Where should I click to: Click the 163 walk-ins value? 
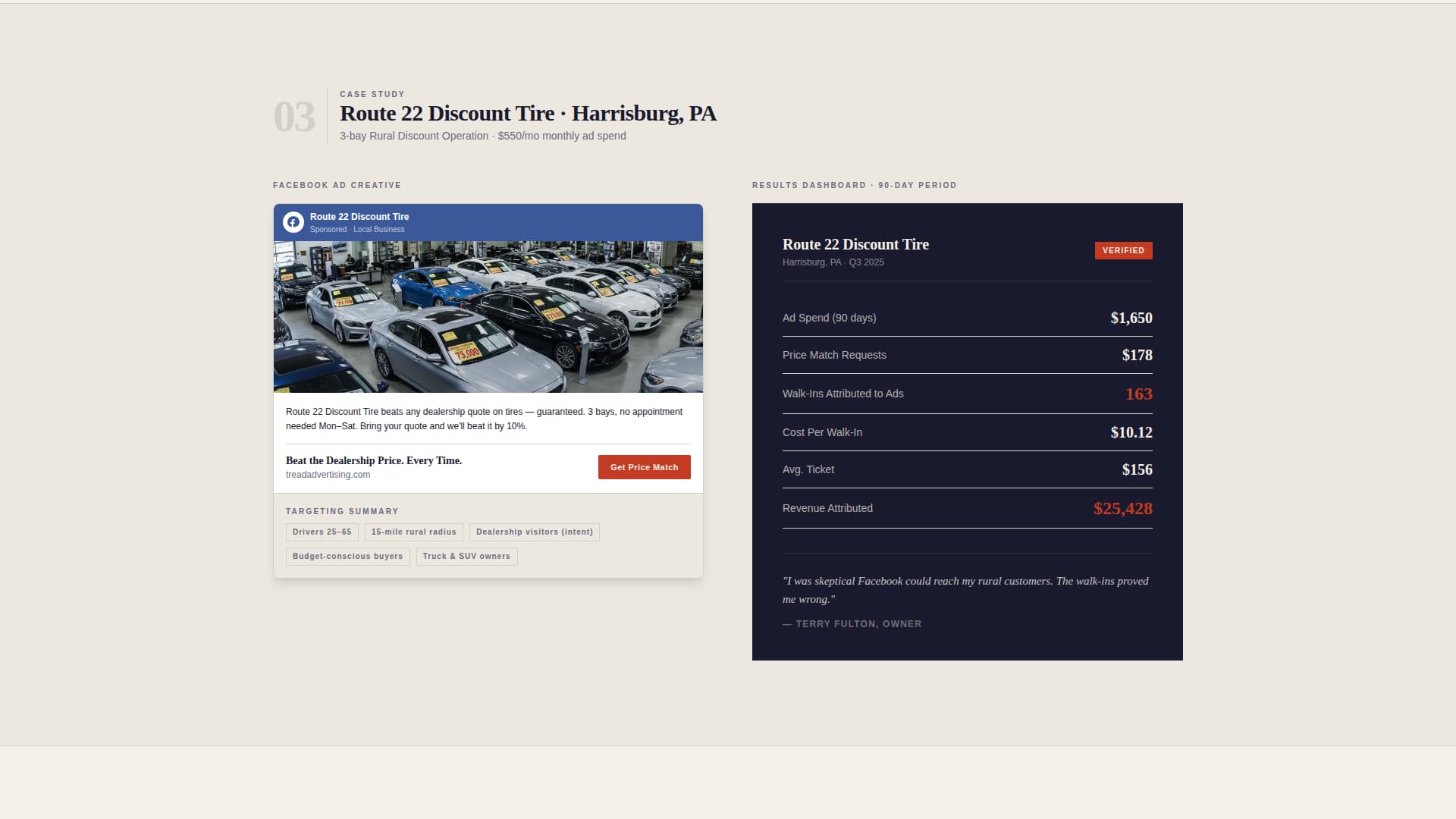coord(1138,394)
